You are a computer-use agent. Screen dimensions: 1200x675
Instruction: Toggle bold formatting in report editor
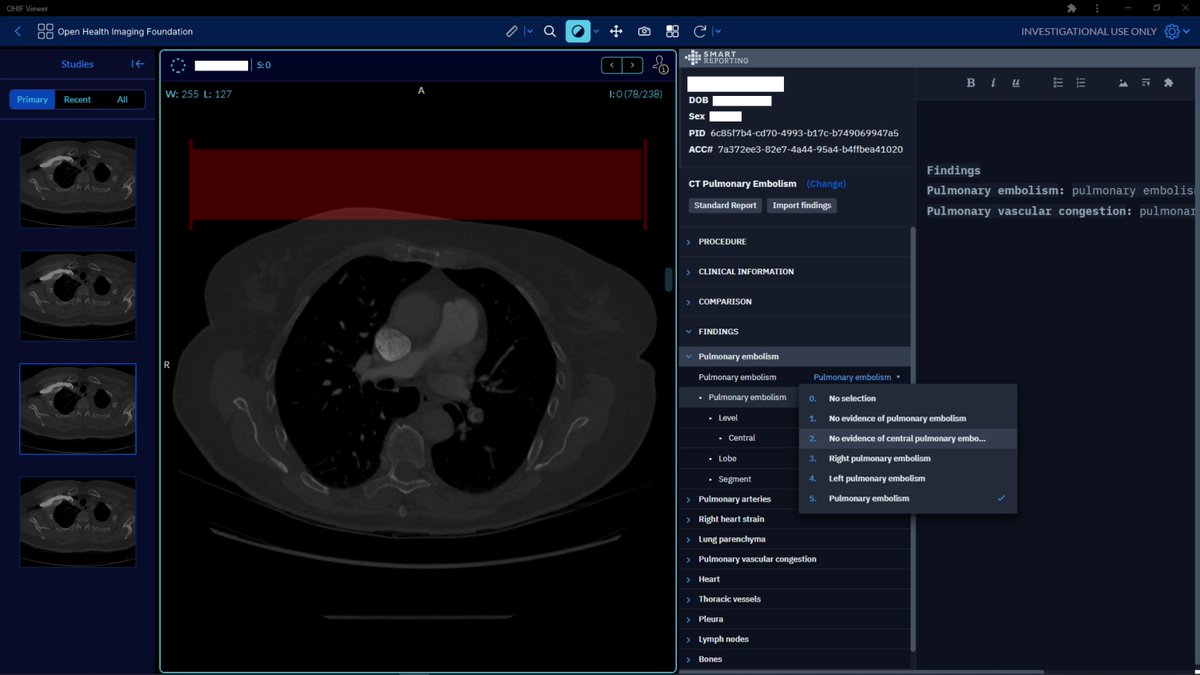pos(971,83)
